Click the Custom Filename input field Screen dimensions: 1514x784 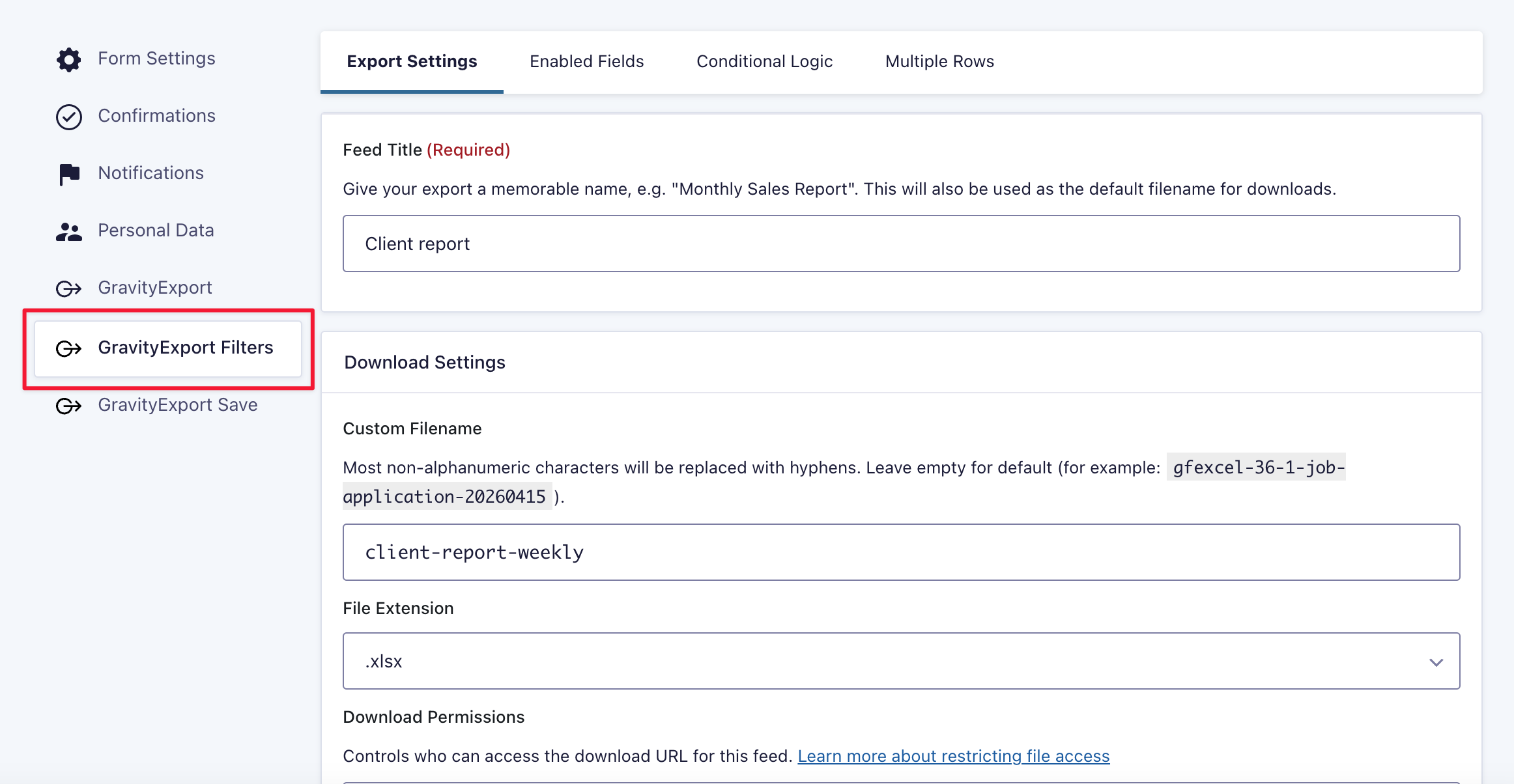pyautogui.click(x=901, y=552)
